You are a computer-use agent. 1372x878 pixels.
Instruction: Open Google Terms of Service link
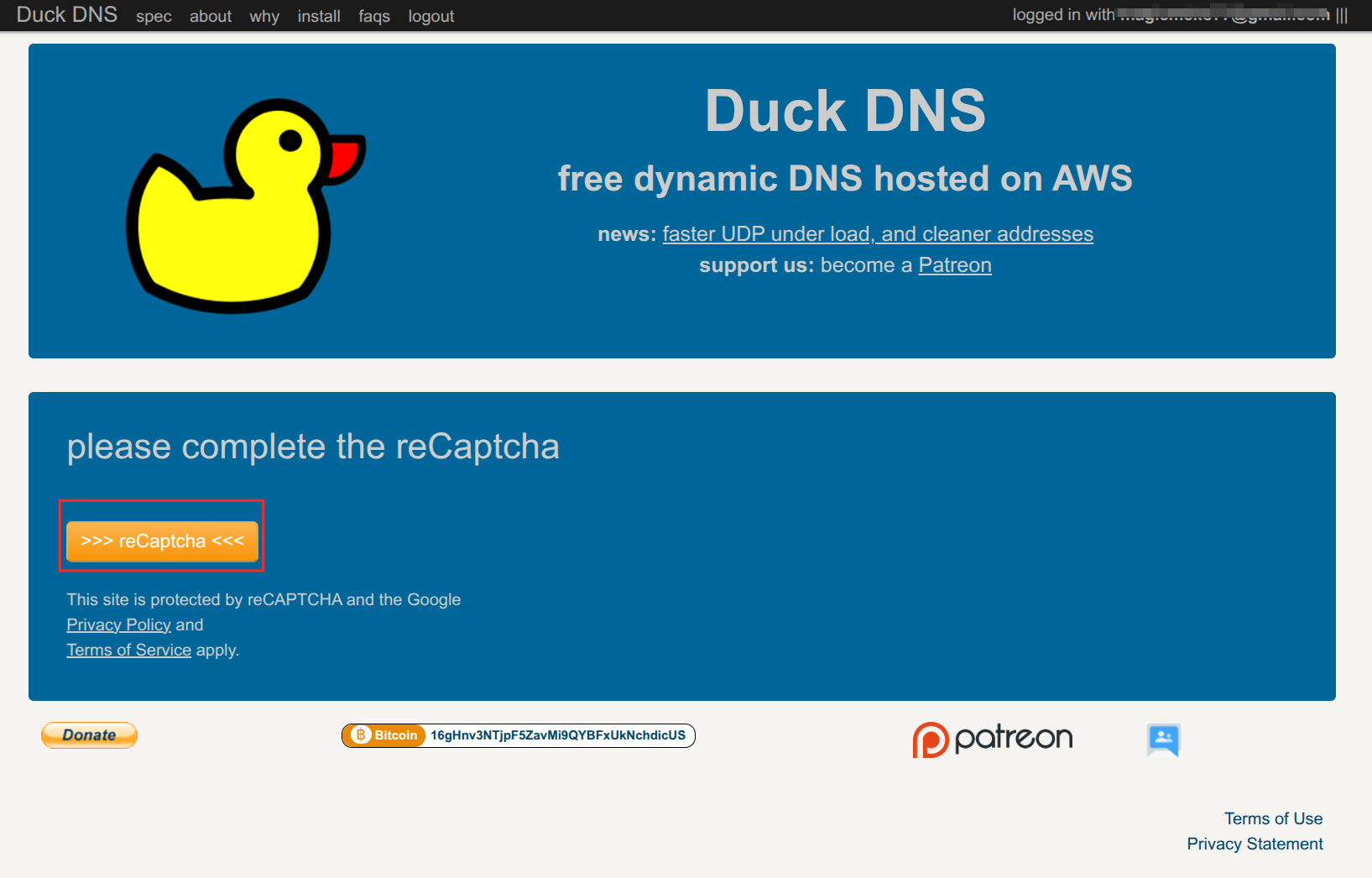tap(129, 650)
